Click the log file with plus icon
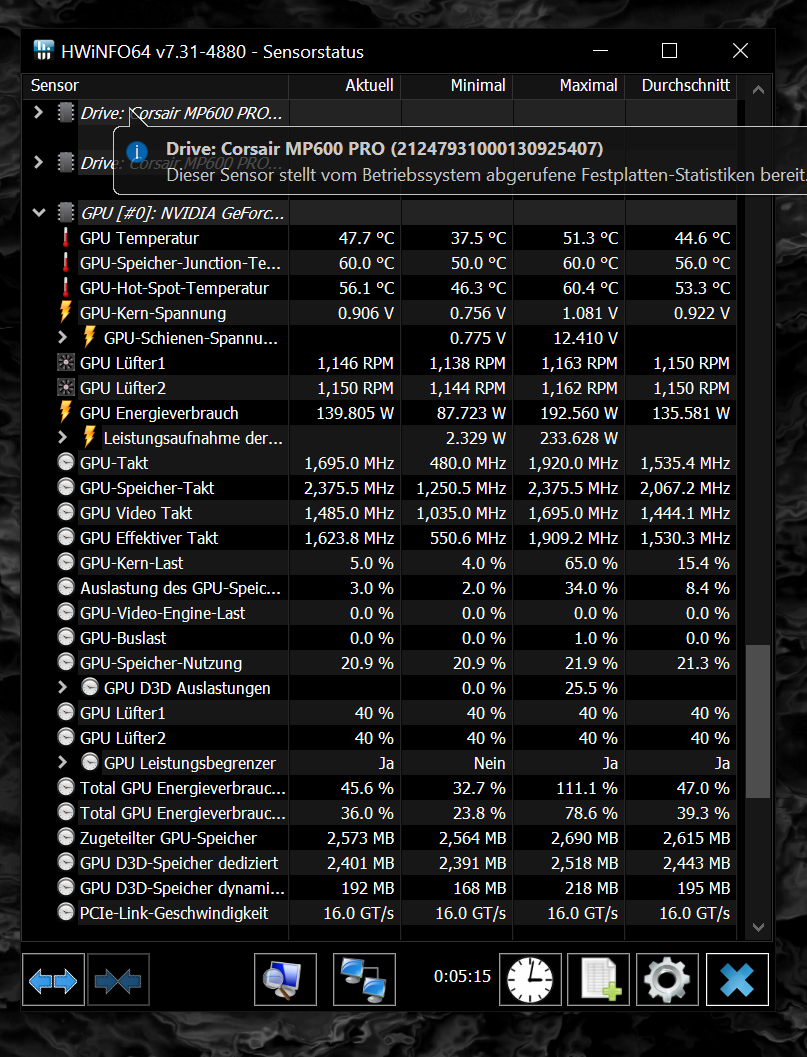This screenshot has width=807, height=1057. coord(599,980)
